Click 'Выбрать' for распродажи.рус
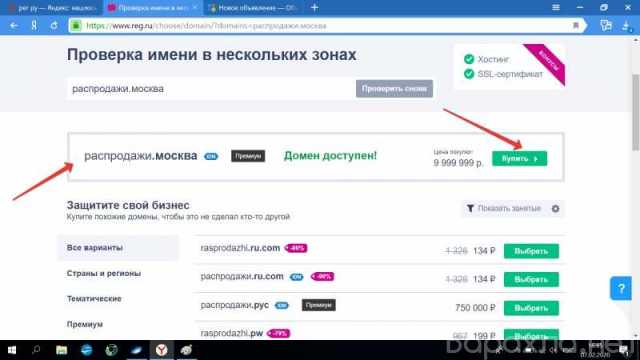 tap(531, 308)
